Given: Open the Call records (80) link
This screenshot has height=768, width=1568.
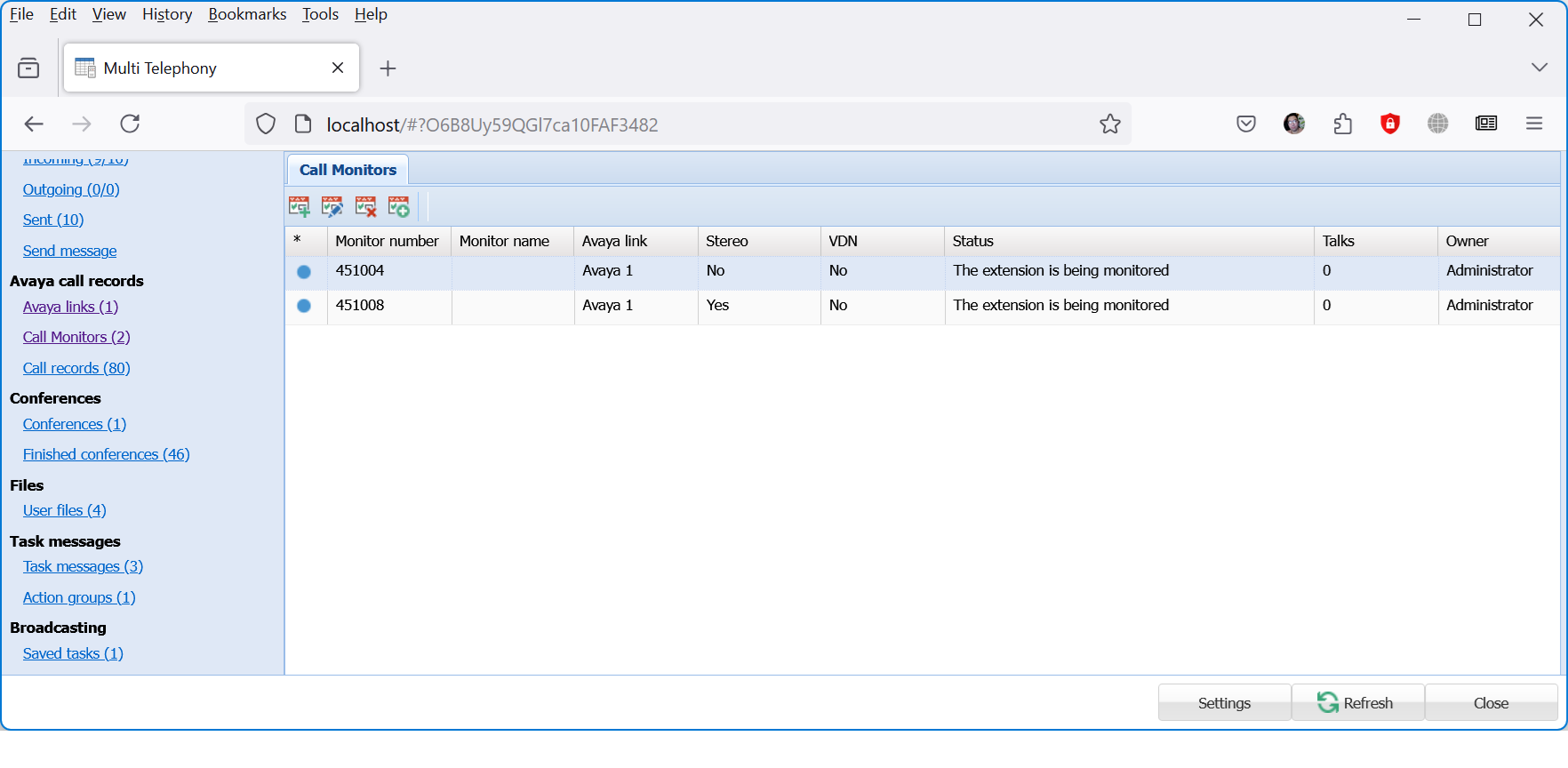Looking at the screenshot, I should [x=76, y=368].
